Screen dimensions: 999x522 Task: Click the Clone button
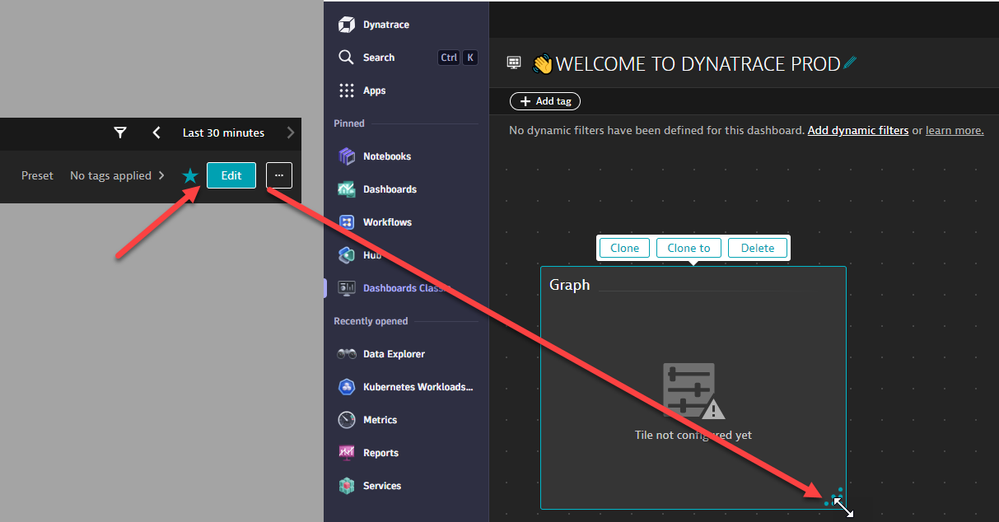coord(624,248)
